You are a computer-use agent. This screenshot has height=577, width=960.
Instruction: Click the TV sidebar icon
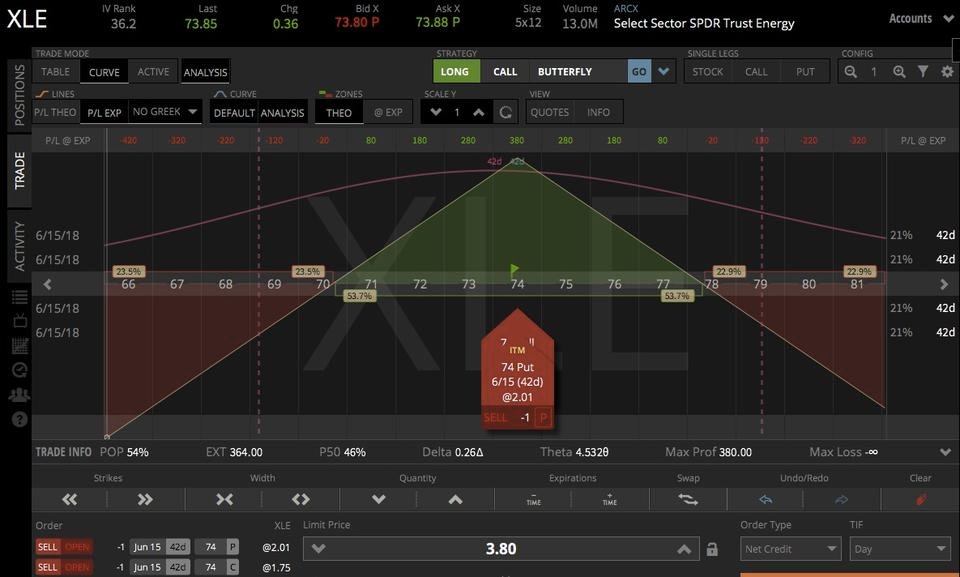tap(19, 320)
